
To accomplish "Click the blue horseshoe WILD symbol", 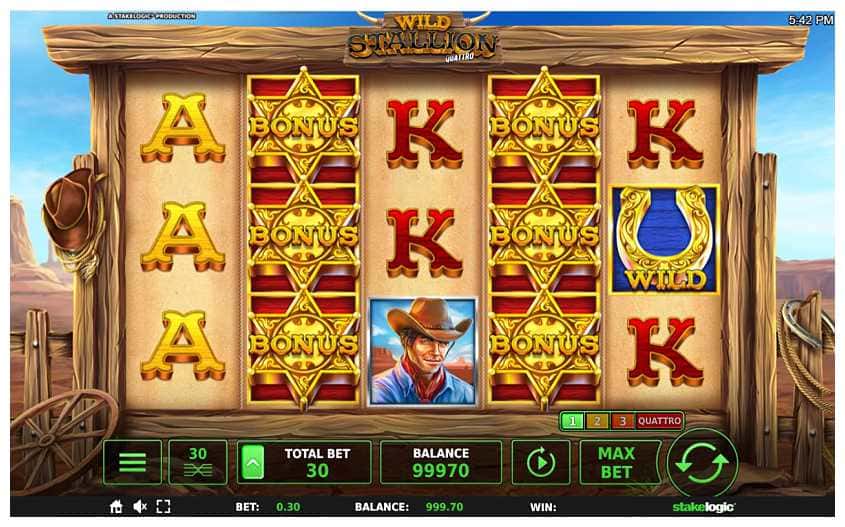I will 664,240.
